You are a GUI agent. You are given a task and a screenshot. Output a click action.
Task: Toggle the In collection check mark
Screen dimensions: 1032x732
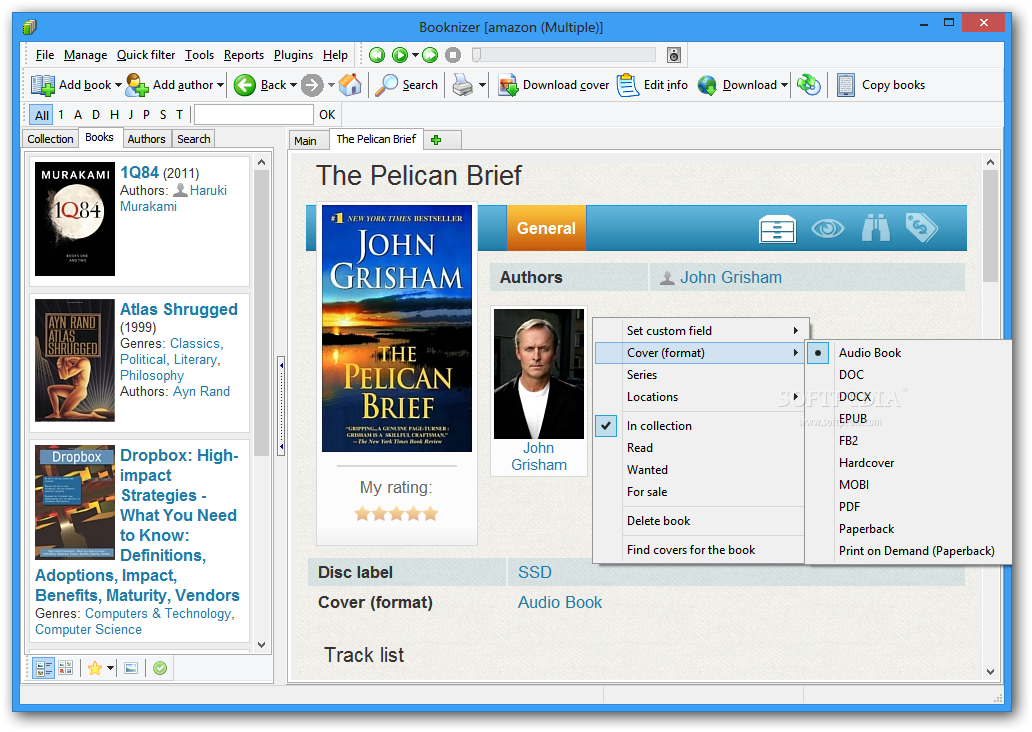(606, 426)
